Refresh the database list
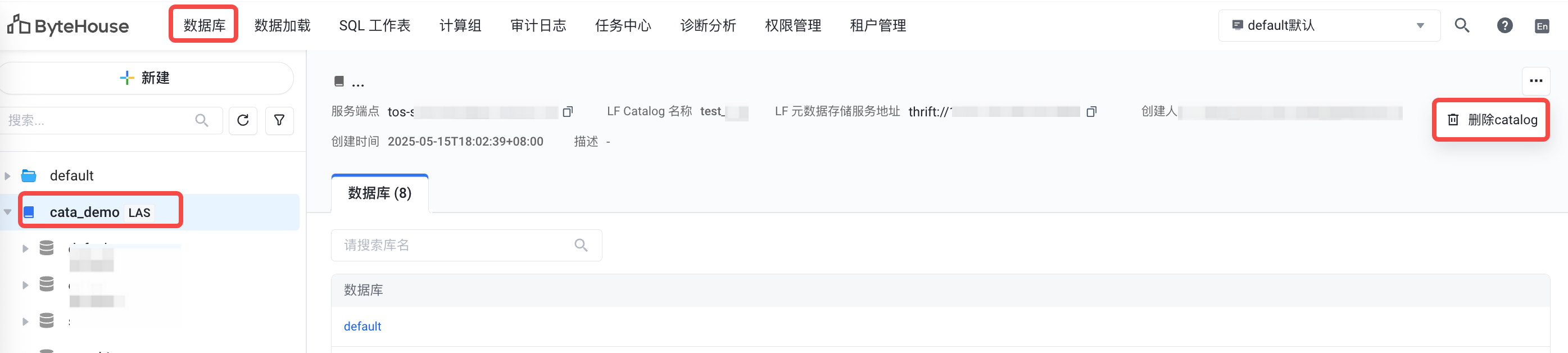This screenshot has height=353, width=1568. 243,120
